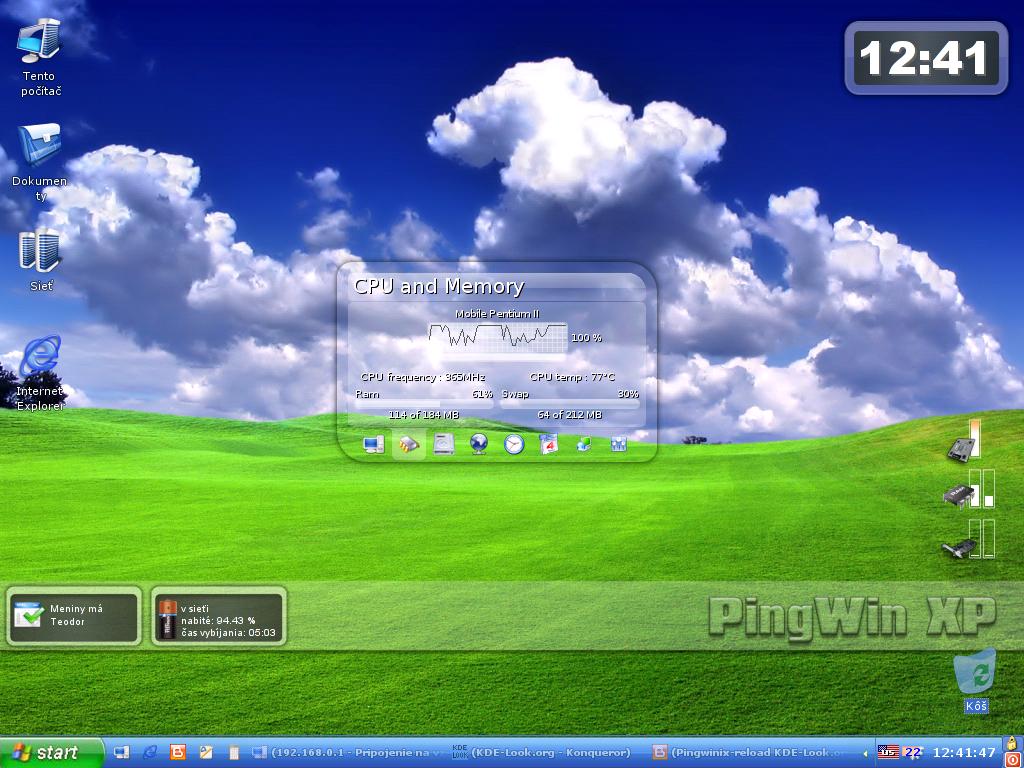Click the large 12:41 clock widget
This screenshot has height=768, width=1024.
pyautogui.click(x=926, y=58)
